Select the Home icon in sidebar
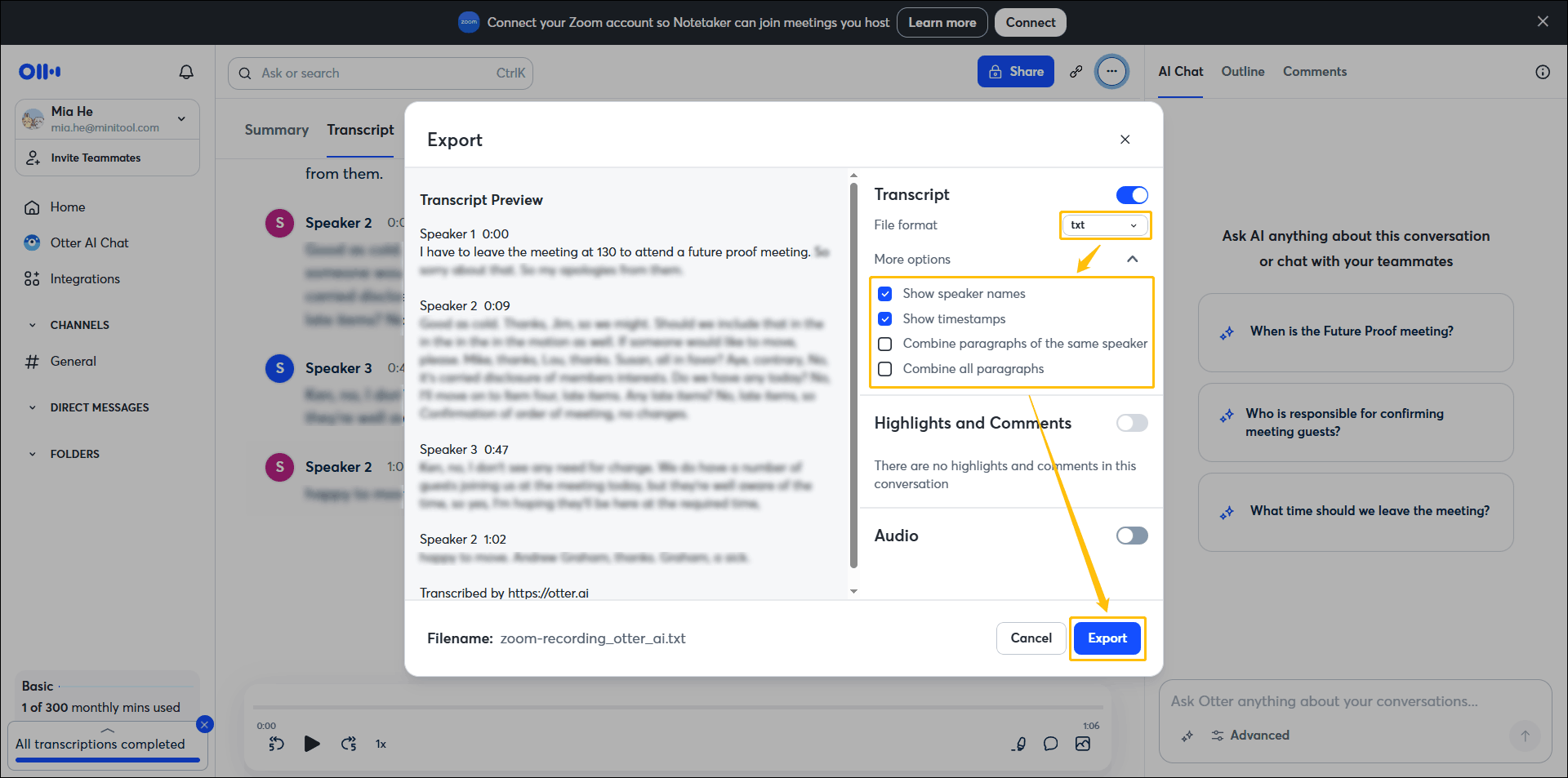 (x=33, y=207)
